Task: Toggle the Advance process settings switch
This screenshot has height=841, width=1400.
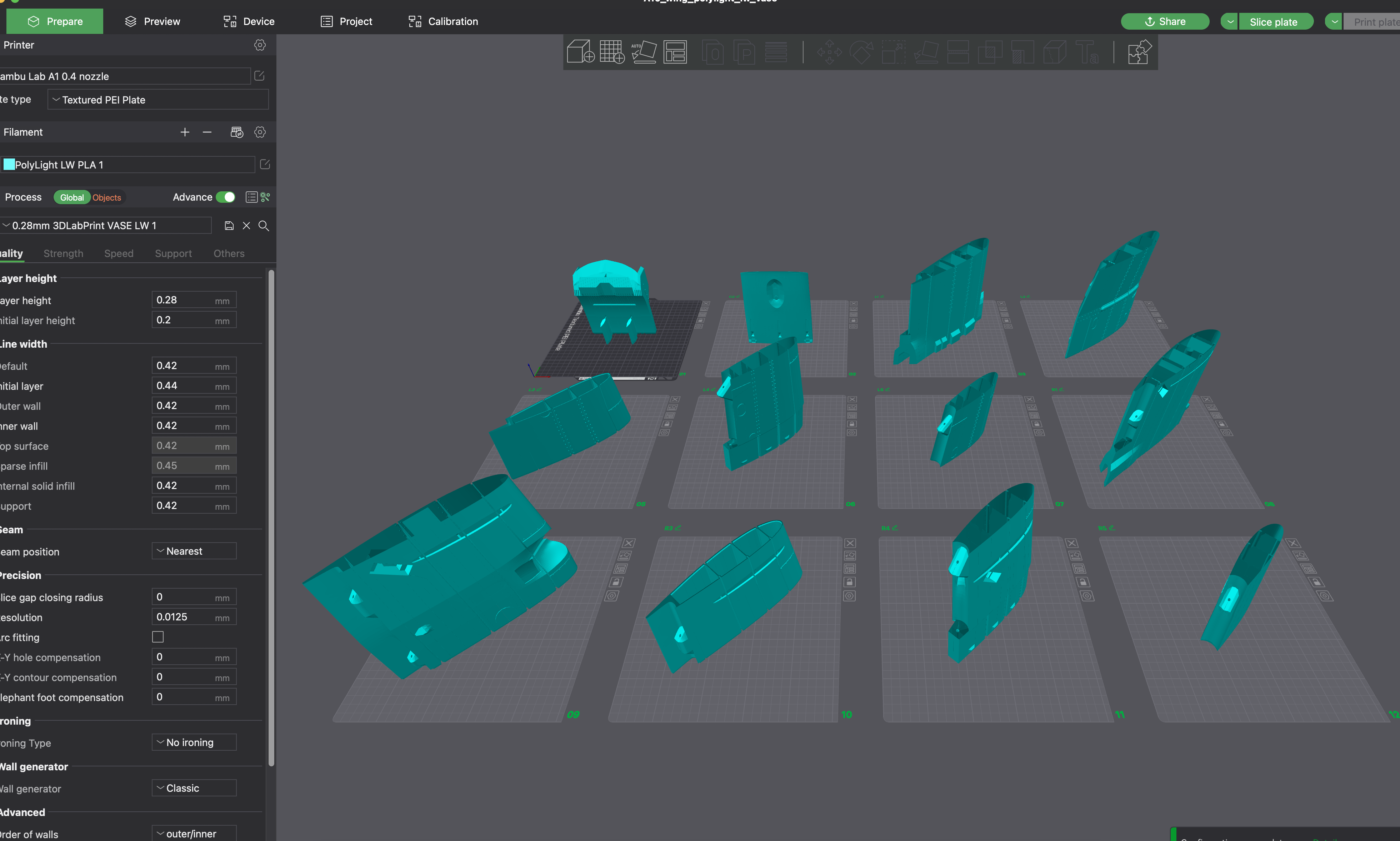Action: click(x=225, y=197)
